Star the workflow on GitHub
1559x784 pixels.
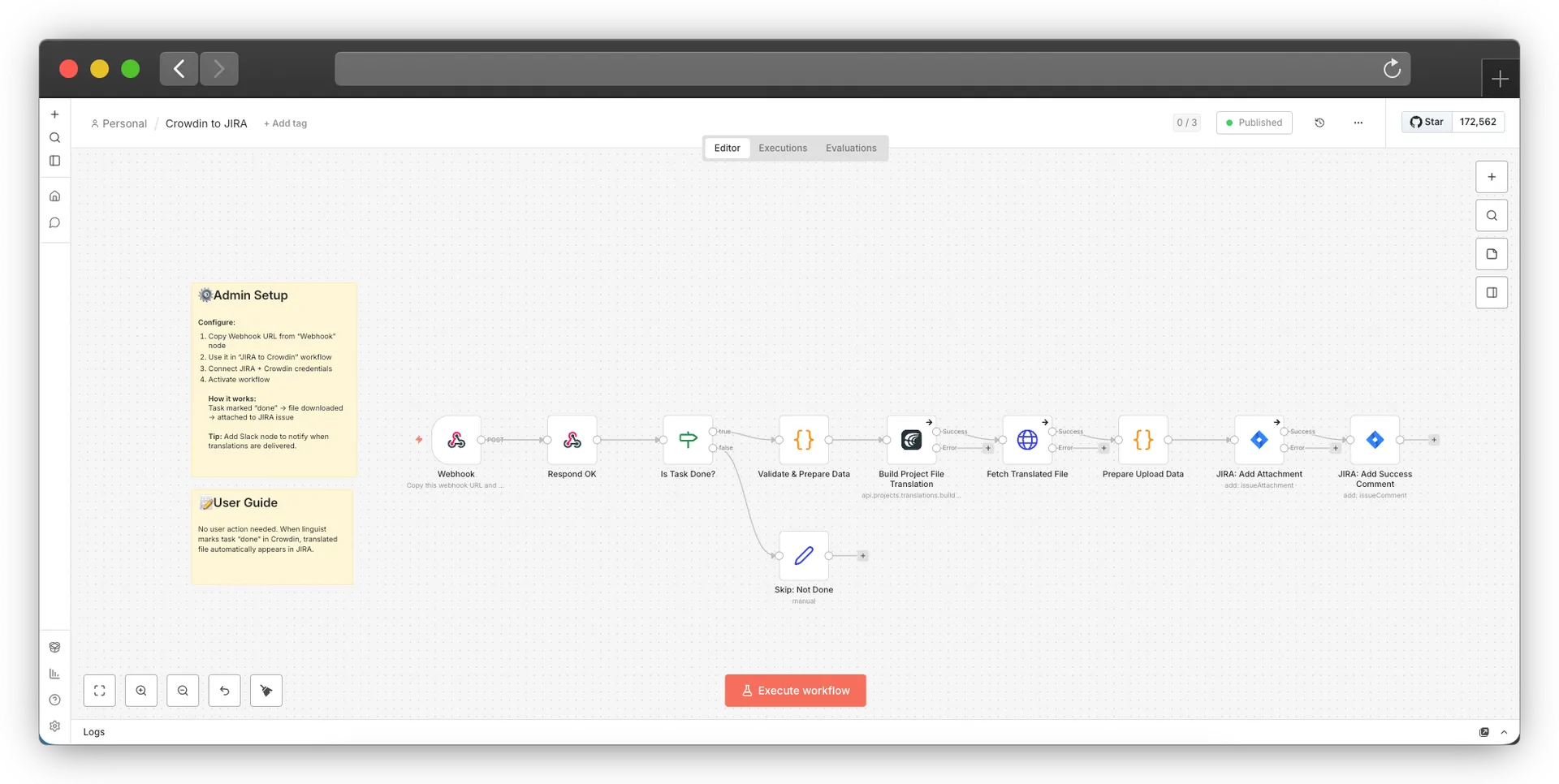pyautogui.click(x=1426, y=122)
